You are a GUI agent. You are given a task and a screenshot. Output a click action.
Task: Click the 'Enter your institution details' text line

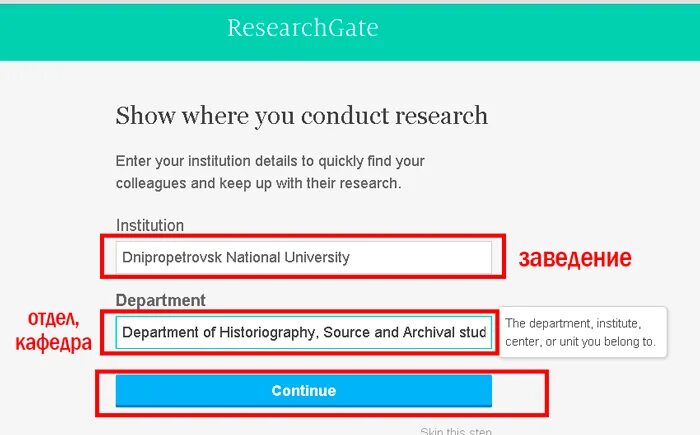click(x=270, y=161)
